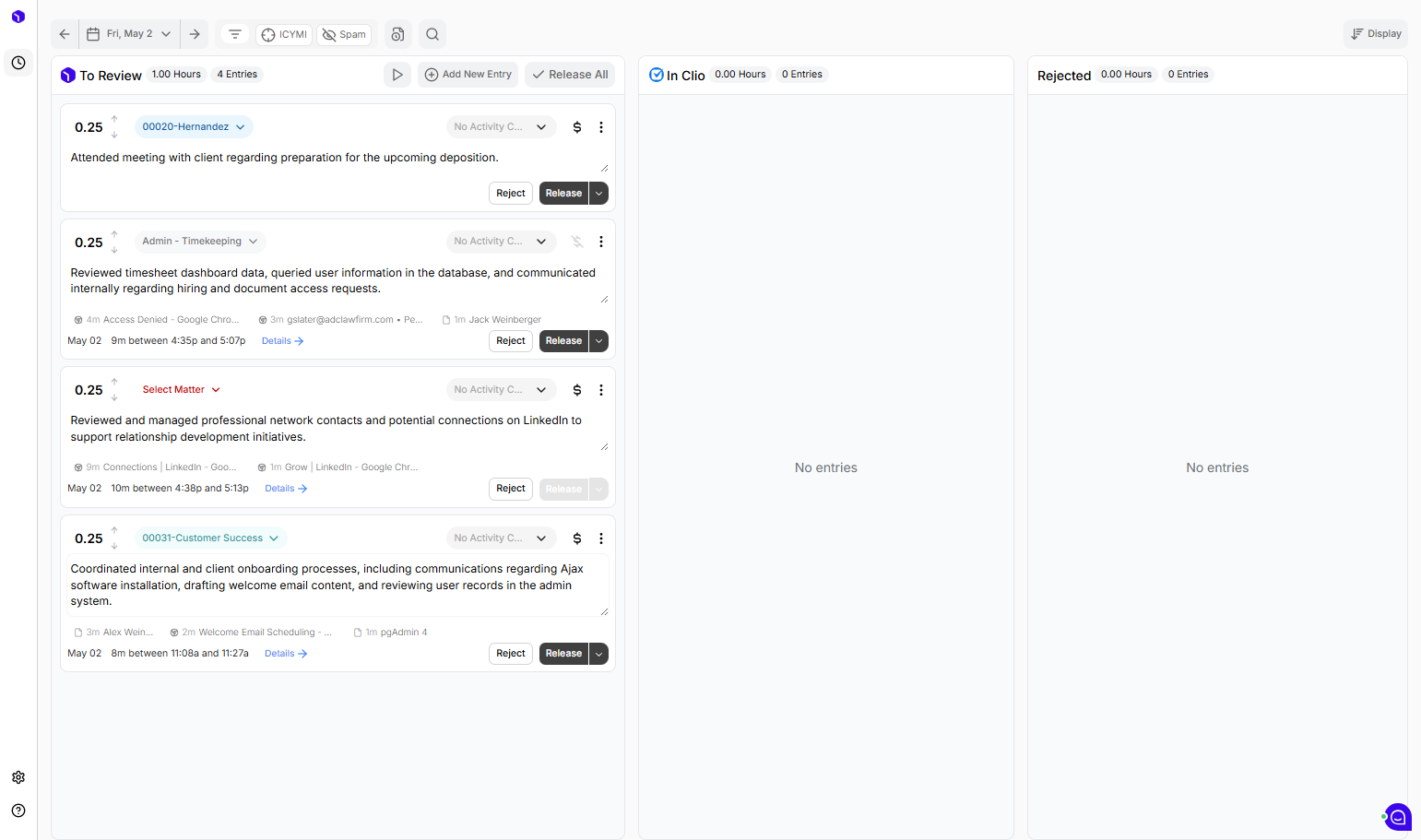Open the 00031-Customer Success matter dropdown
The height and width of the screenshot is (840, 1421).
click(210, 538)
